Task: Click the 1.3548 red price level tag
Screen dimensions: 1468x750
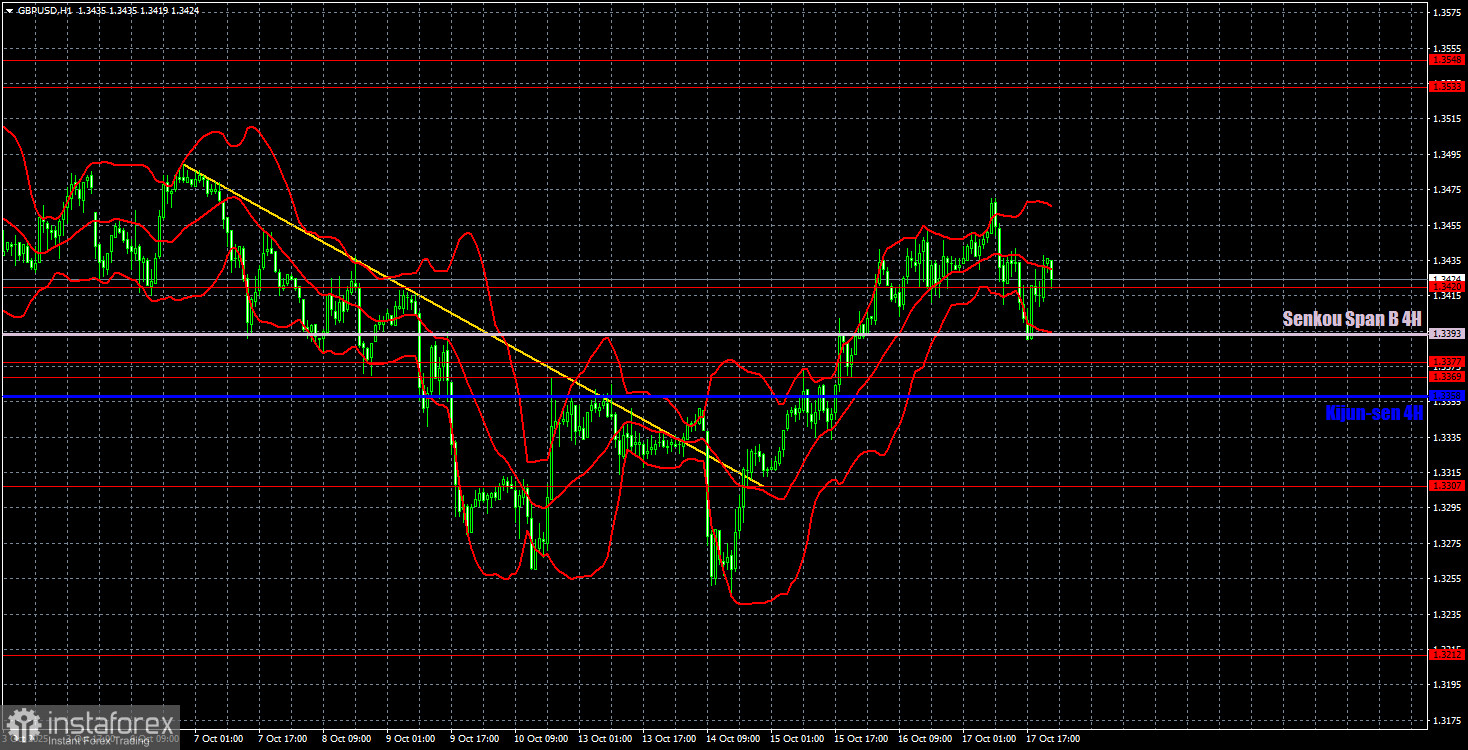Action: [x=1447, y=60]
